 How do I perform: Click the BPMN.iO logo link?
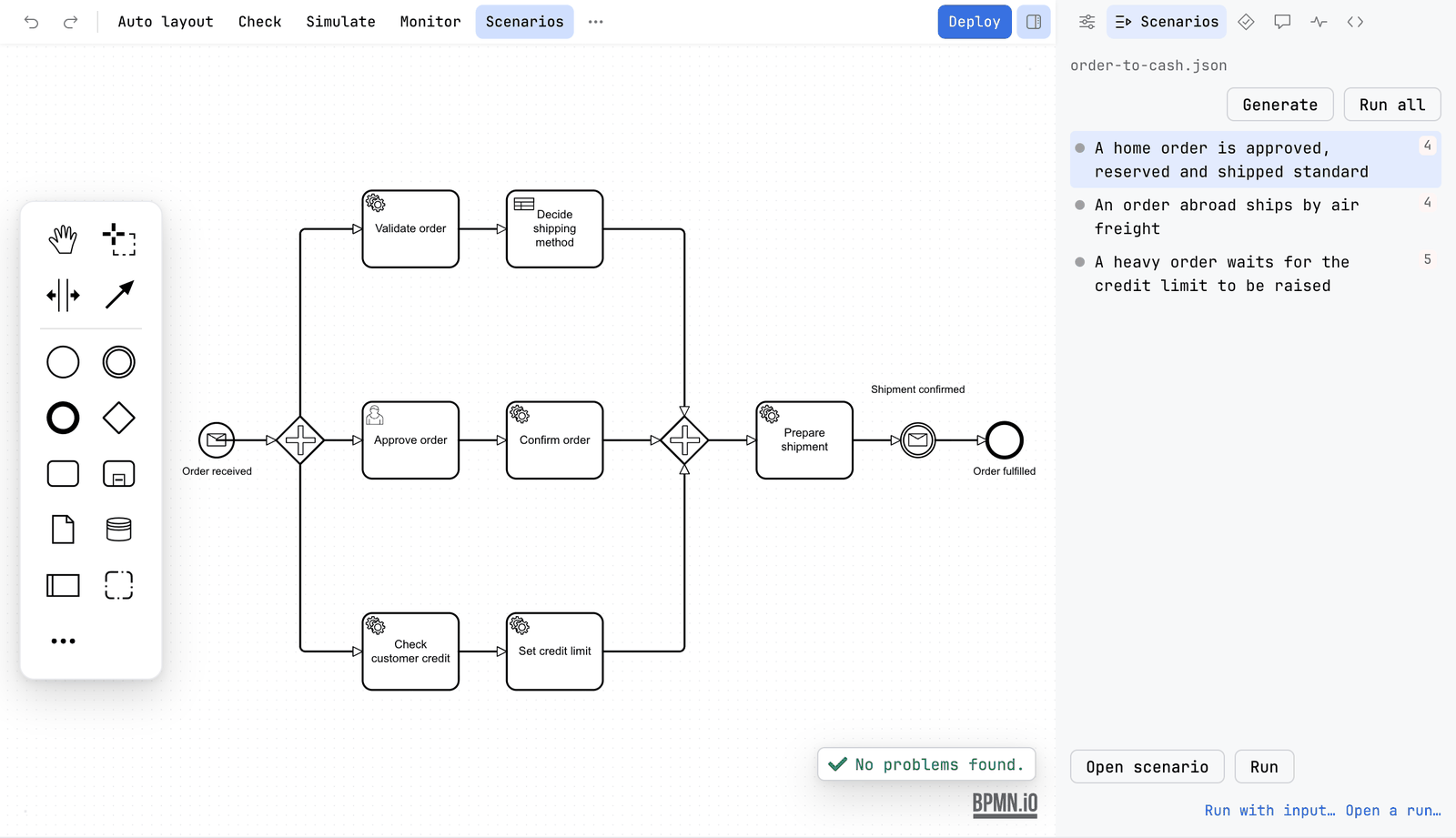[1005, 804]
